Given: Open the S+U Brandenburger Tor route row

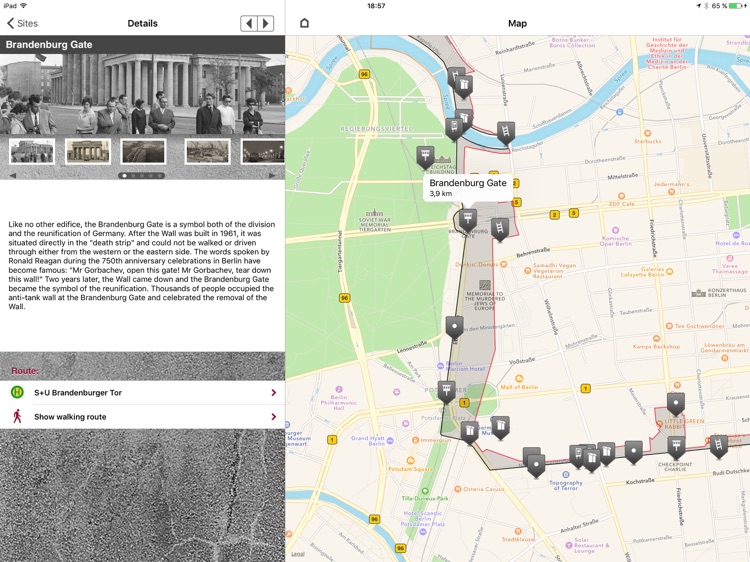Looking at the screenshot, I should coord(143,393).
